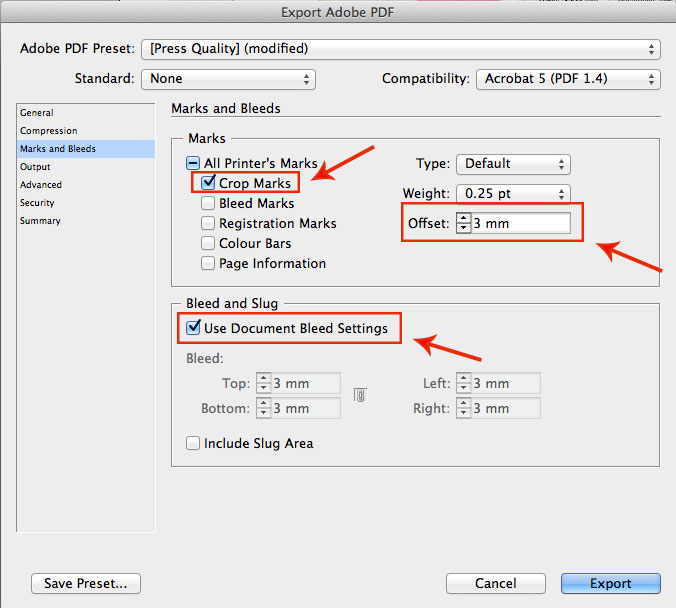Image resolution: width=676 pixels, height=608 pixels.
Task: Open the Adobe PDF Preset dropdown
Action: coord(401,49)
